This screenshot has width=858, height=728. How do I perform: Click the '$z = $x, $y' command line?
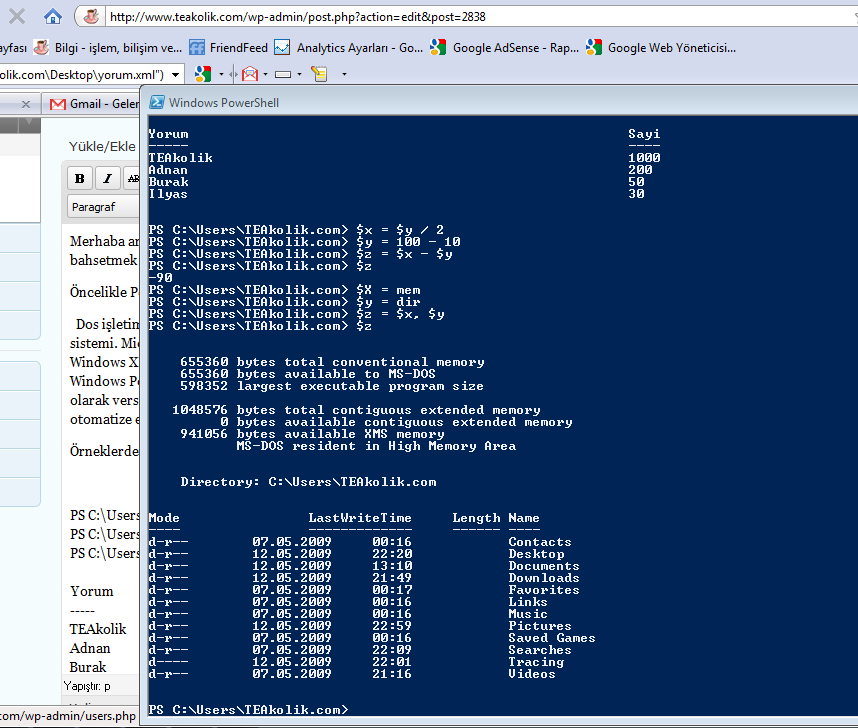(296, 314)
